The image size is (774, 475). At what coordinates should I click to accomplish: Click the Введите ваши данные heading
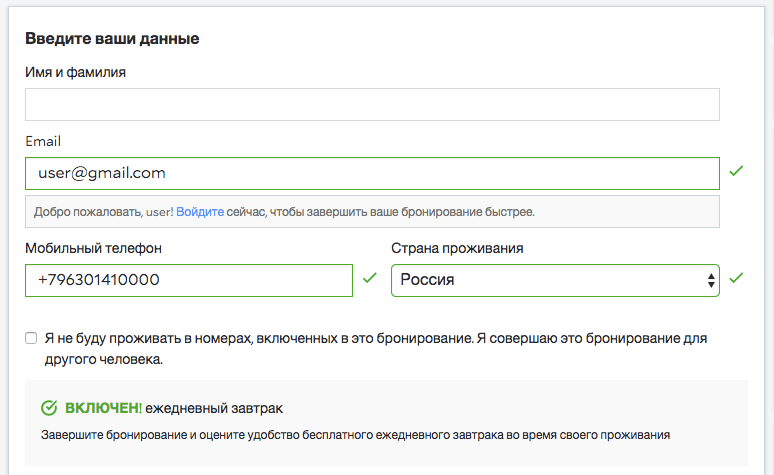[112, 39]
